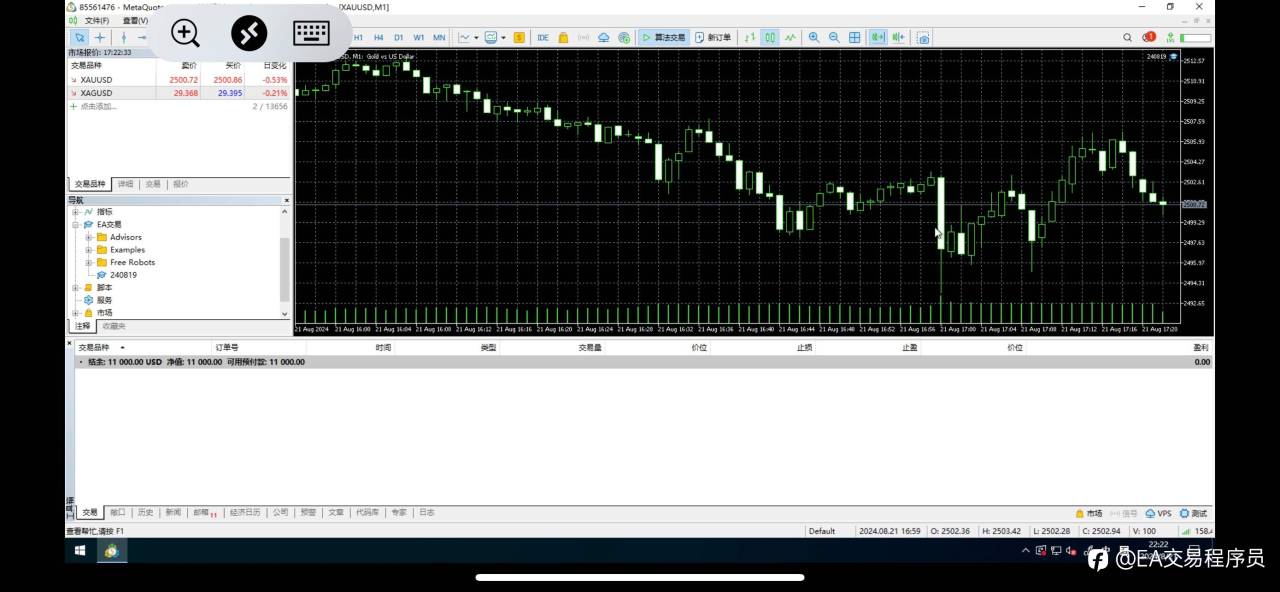Open search magnifier at top right
The image size is (1280, 592).
pyautogui.click(x=1128, y=37)
